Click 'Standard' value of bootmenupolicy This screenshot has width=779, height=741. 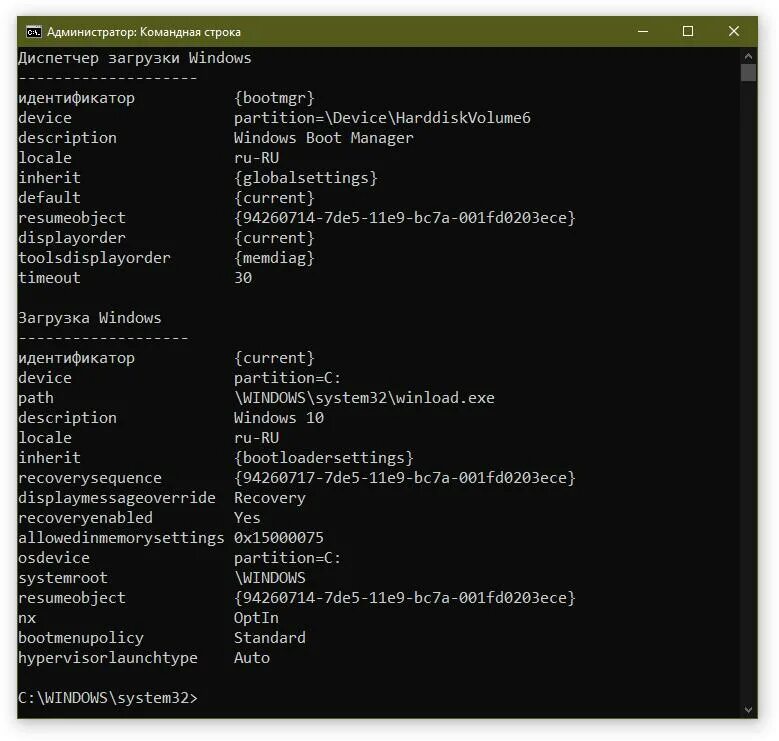[x=270, y=638]
